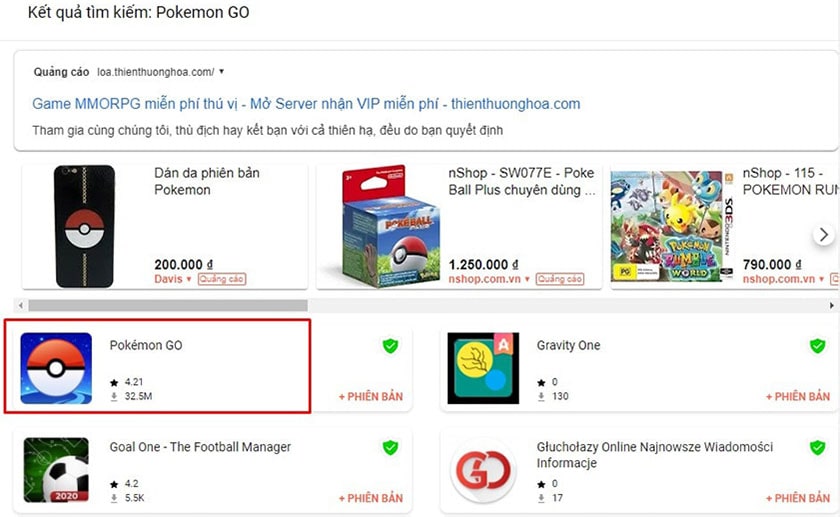Advance the product carousel with right chevron
Viewport: 840px width, 517px height.
click(x=823, y=235)
